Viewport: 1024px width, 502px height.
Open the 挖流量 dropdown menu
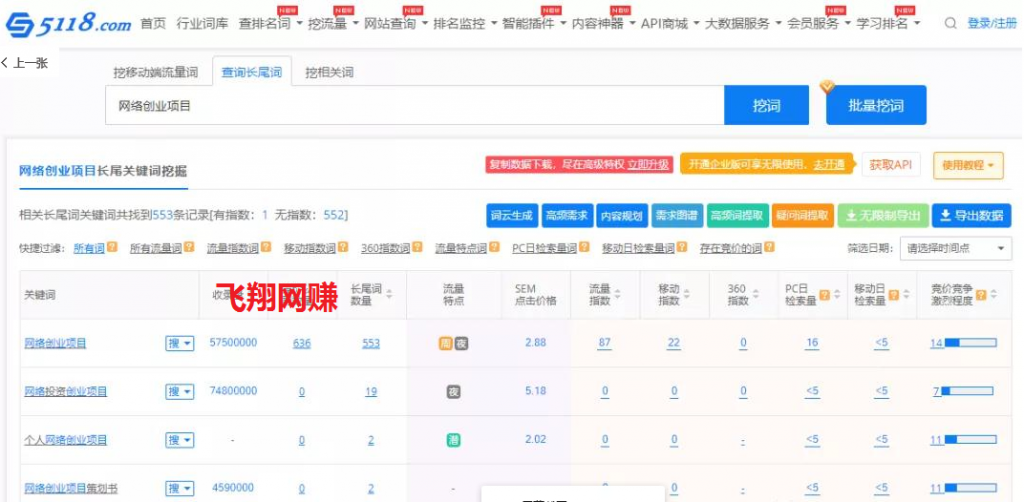pos(333,24)
